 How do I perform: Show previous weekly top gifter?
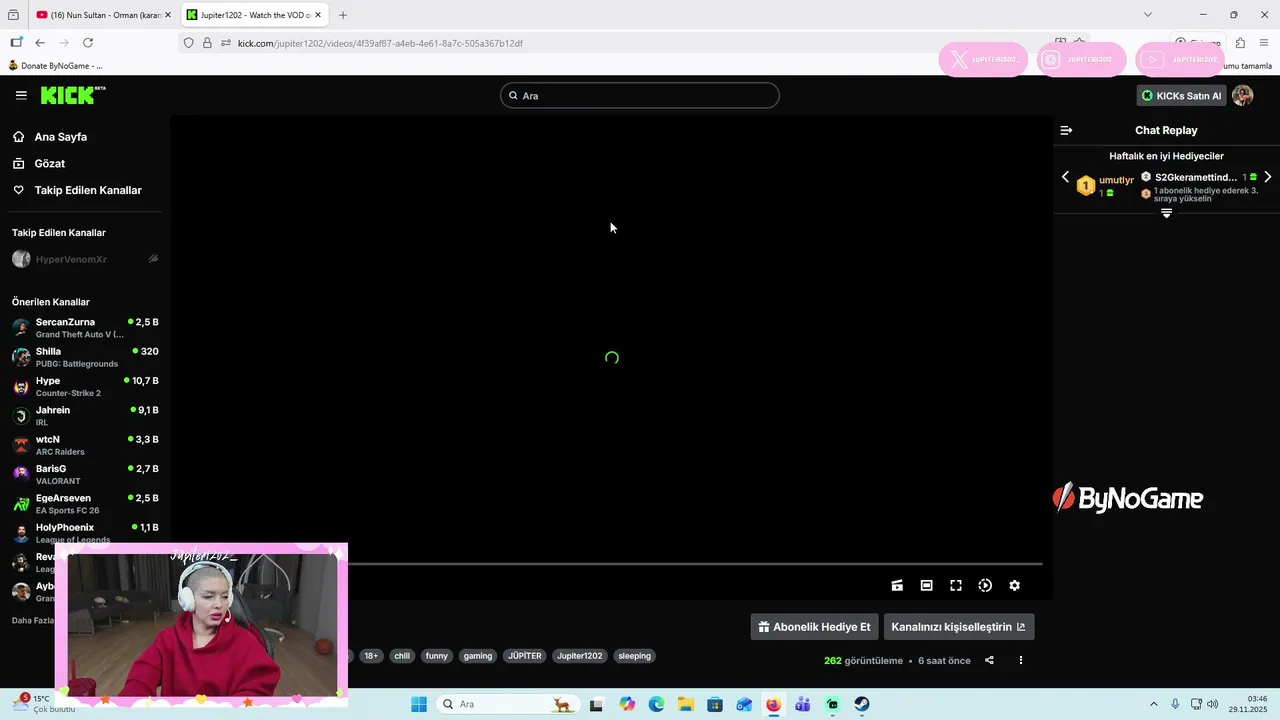1065,177
